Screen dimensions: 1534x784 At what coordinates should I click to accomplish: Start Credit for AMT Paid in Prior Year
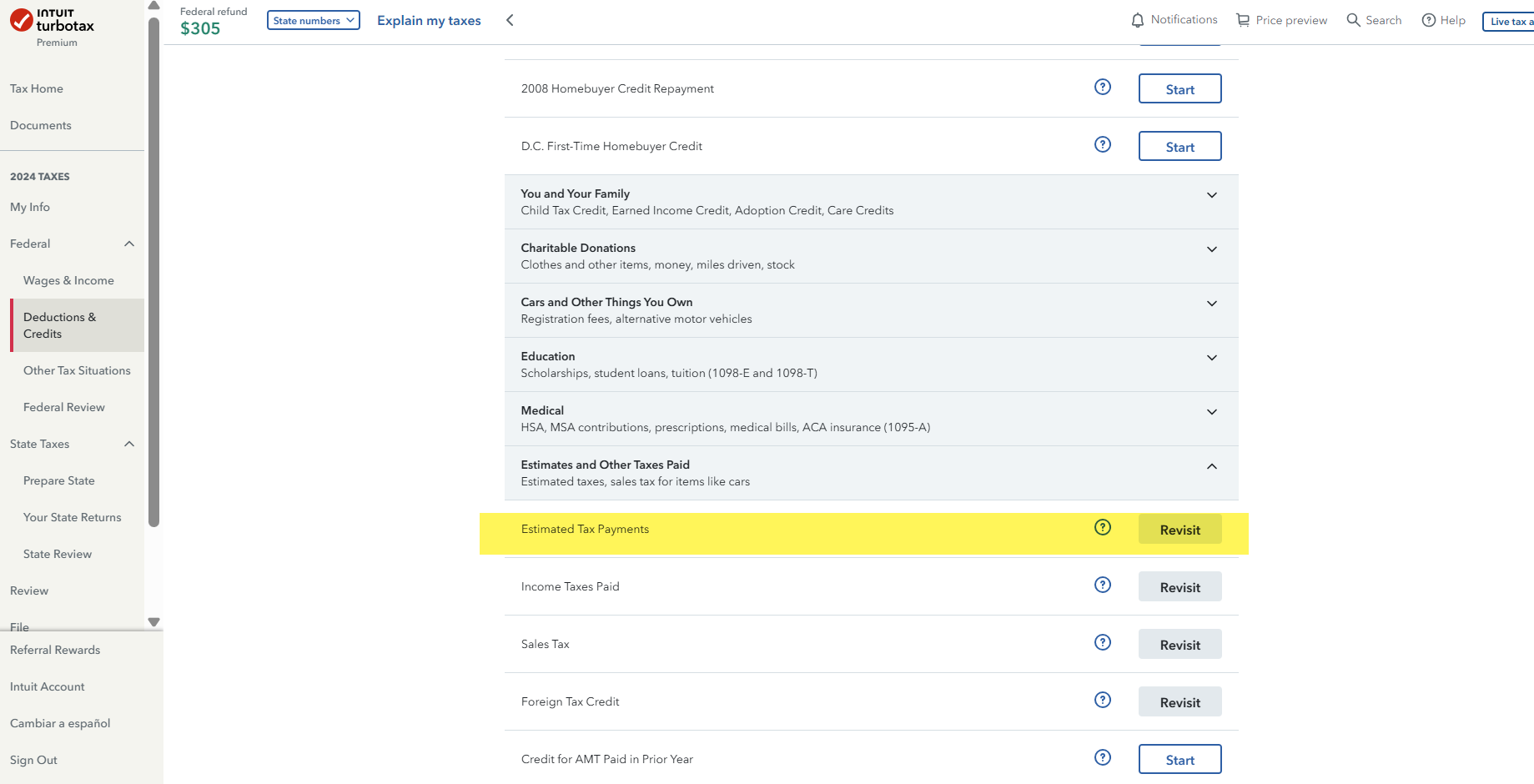(1179, 760)
